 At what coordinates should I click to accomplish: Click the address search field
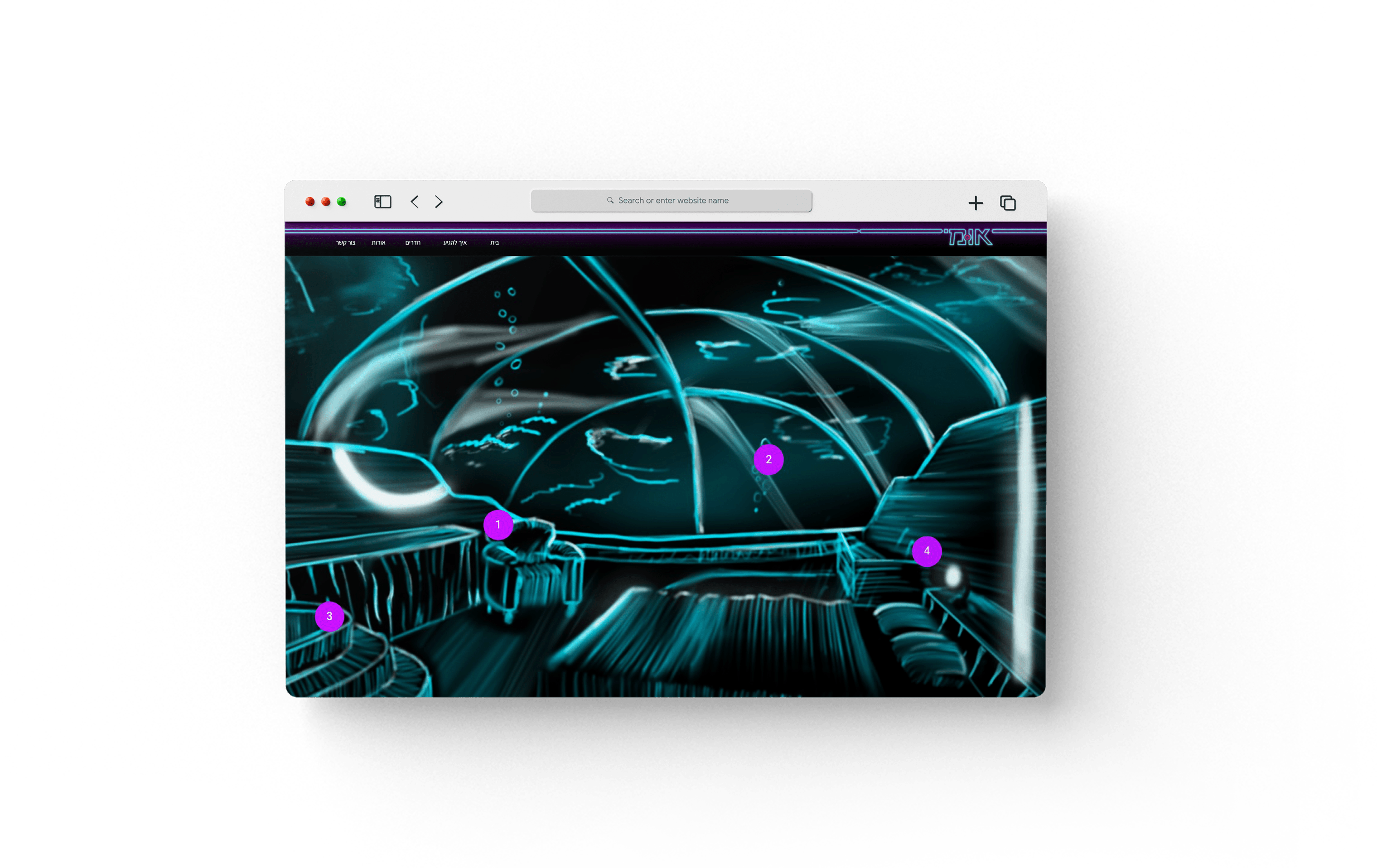(672, 201)
